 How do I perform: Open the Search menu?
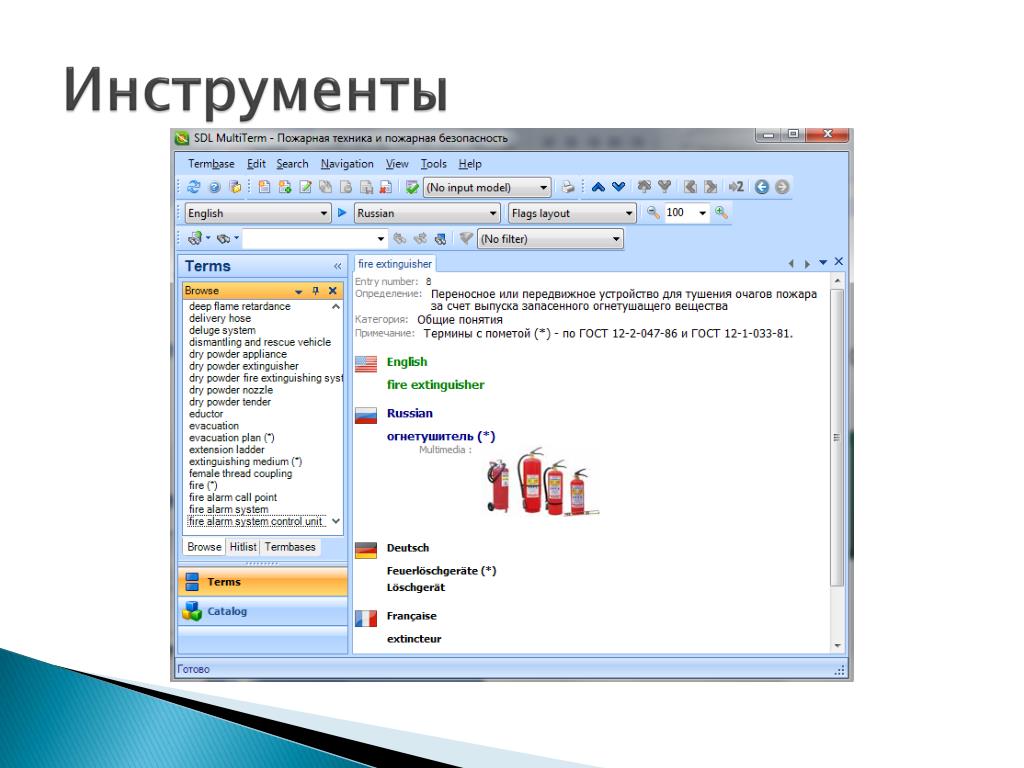pyautogui.click(x=292, y=163)
